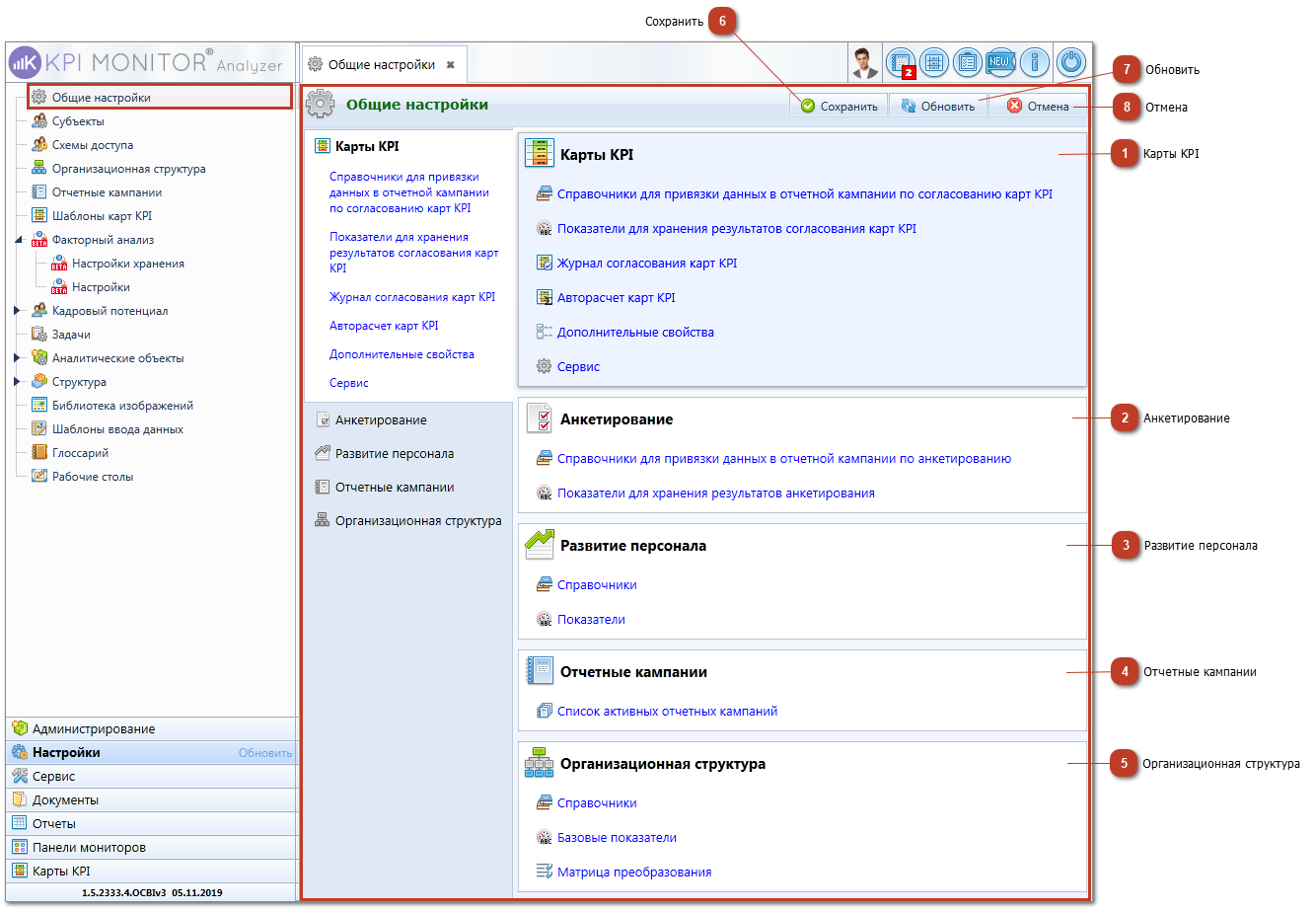
Task: Expand the Кадровый потенциал tree node
Action: (x=18, y=311)
